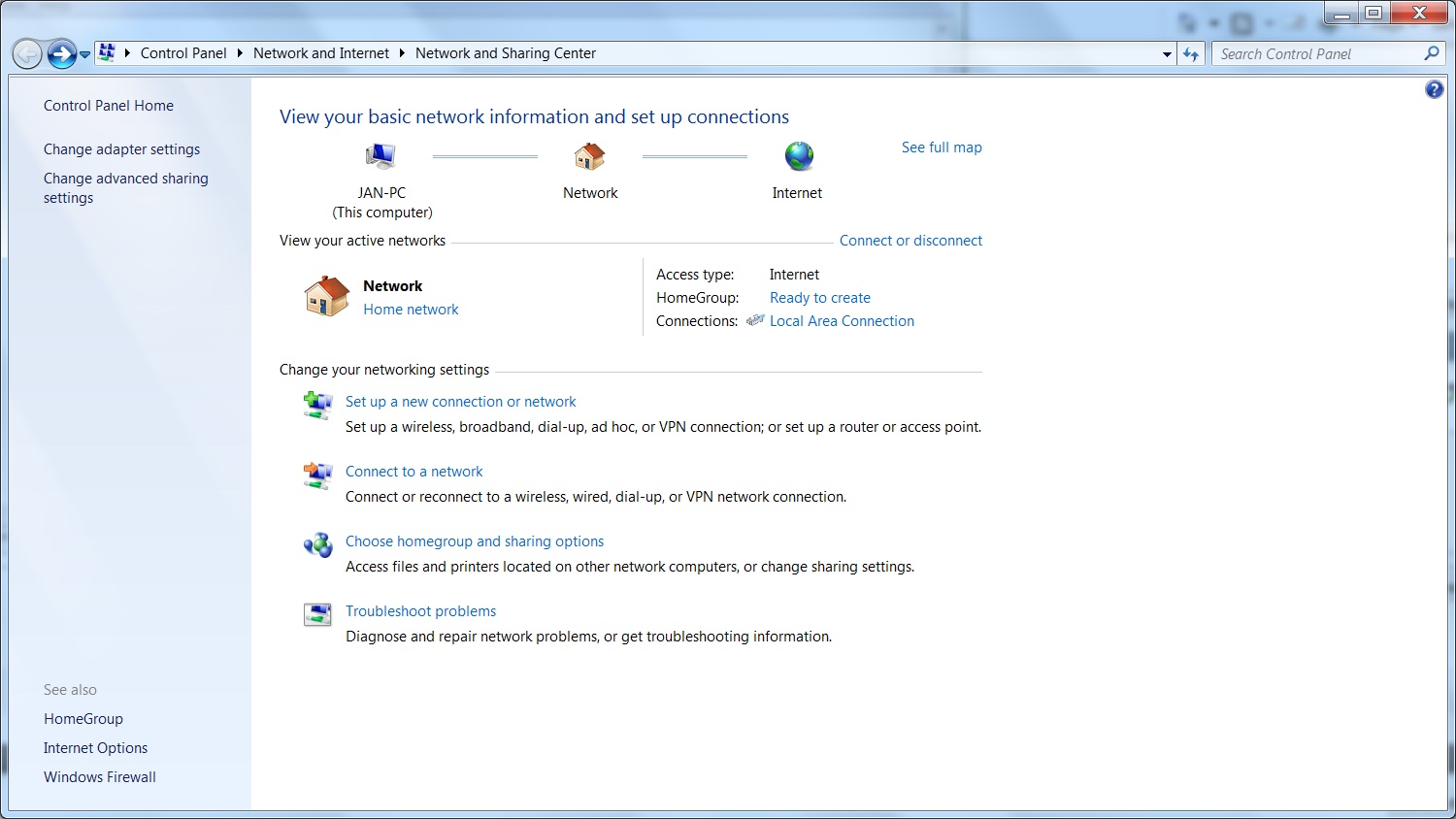Viewport: 1456px width, 819px height.
Task: Expand the address bar history dropdown
Action: pyautogui.click(x=1167, y=54)
